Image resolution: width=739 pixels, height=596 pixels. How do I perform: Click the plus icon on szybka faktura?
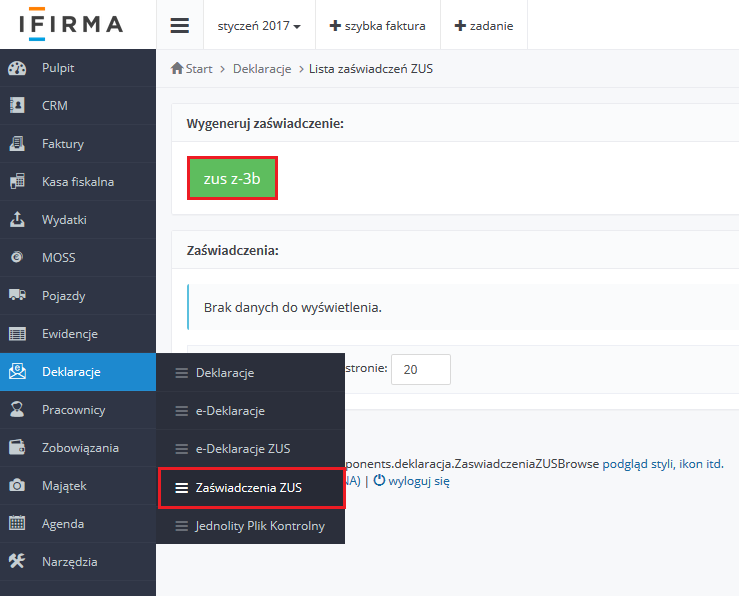click(335, 25)
